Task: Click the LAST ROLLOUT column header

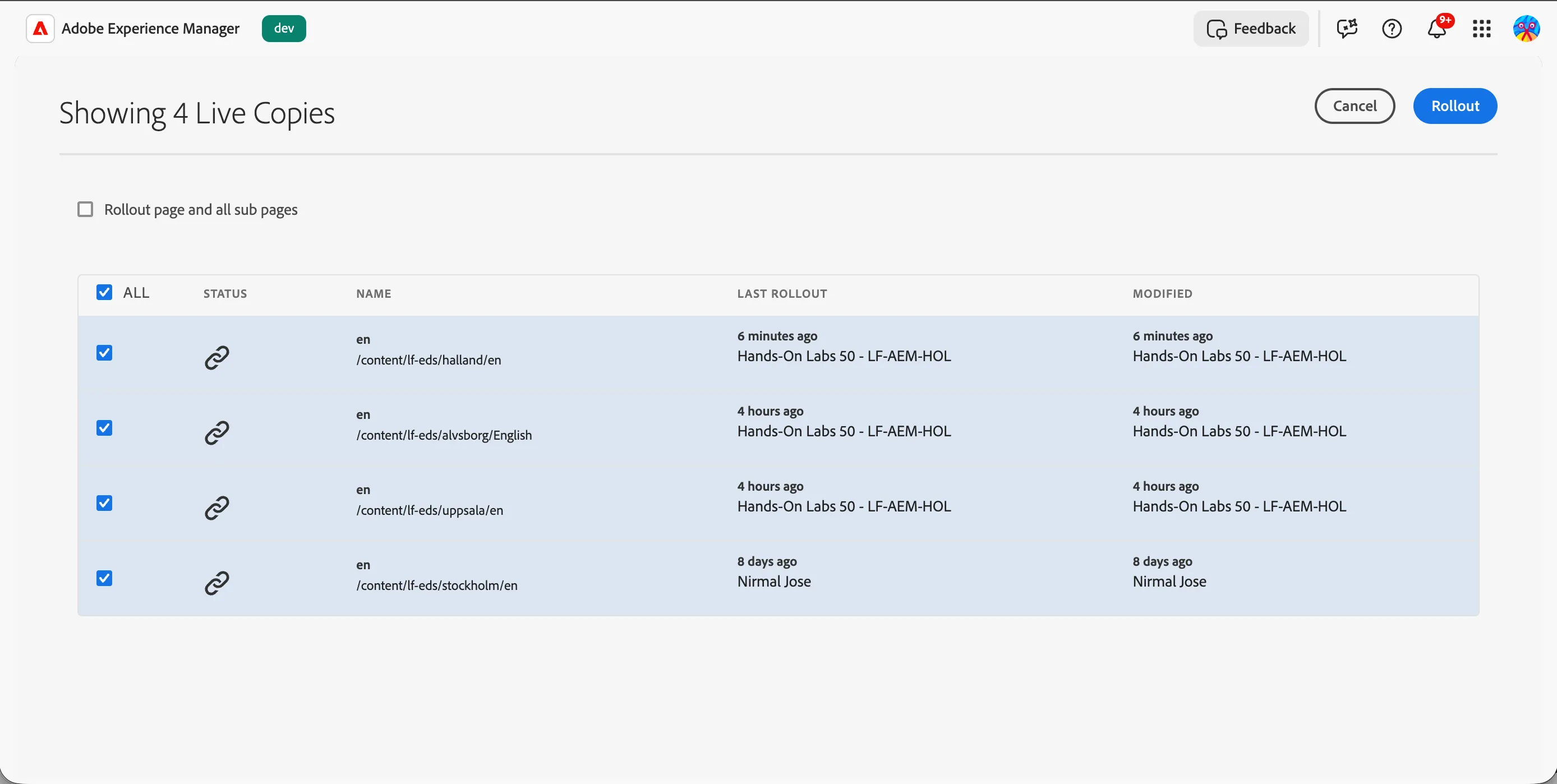Action: click(781, 294)
